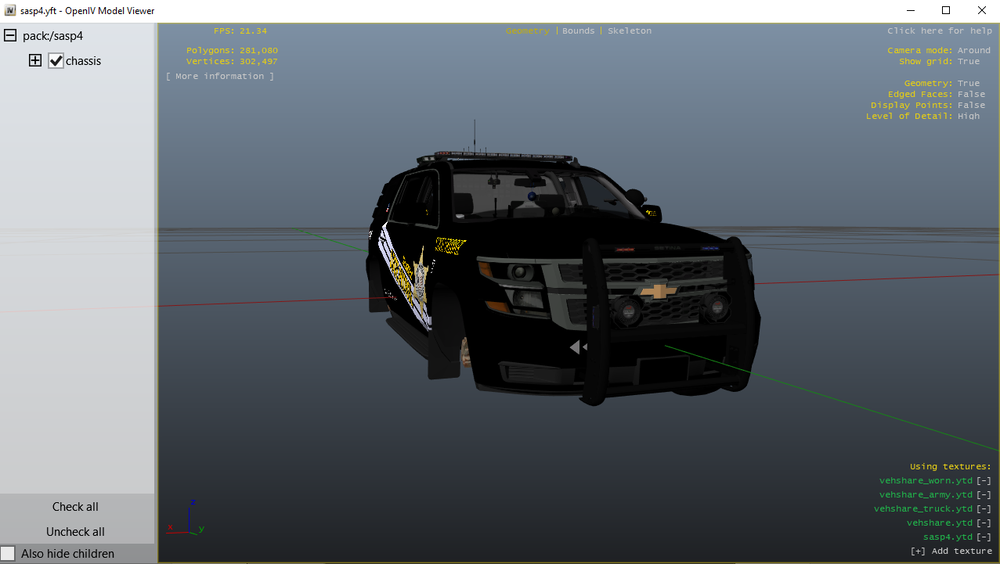
Task: Select the chassis tree item label
Action: (x=83, y=61)
